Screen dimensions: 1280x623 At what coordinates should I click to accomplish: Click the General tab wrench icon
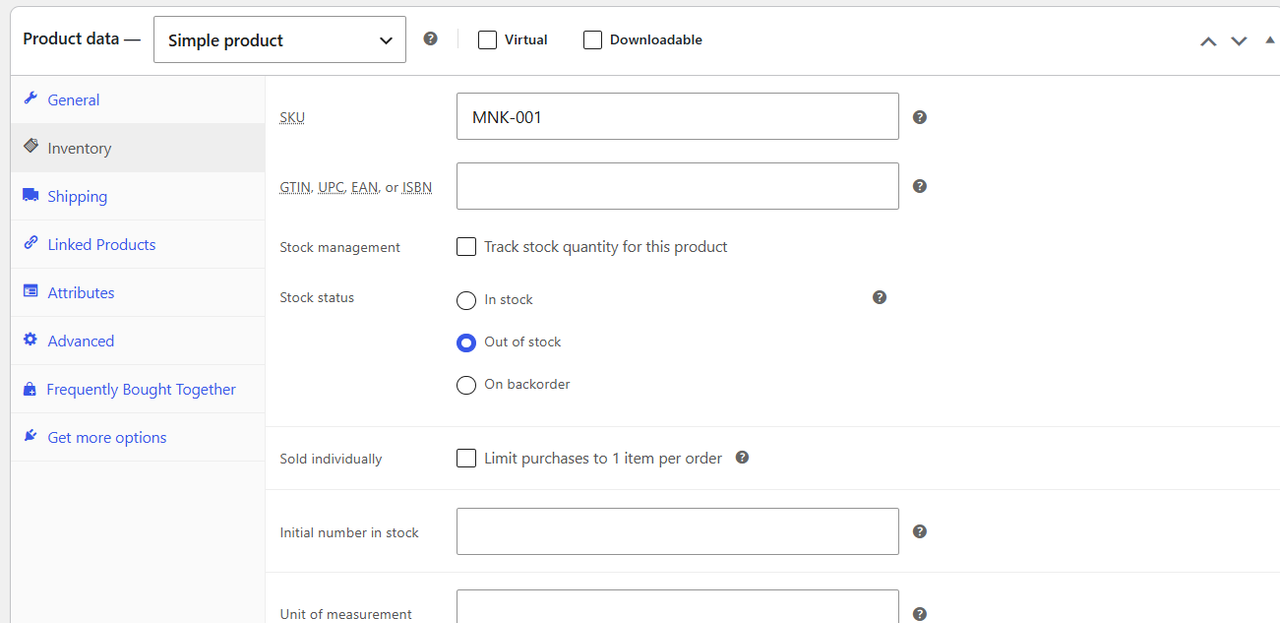pyautogui.click(x=30, y=99)
